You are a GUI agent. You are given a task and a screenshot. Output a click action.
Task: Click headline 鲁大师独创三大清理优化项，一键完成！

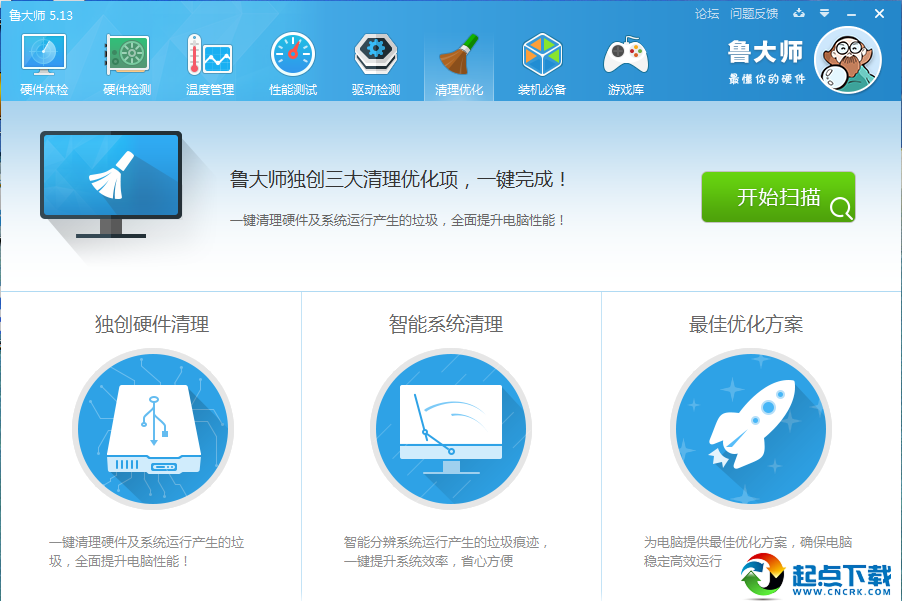coord(399,179)
